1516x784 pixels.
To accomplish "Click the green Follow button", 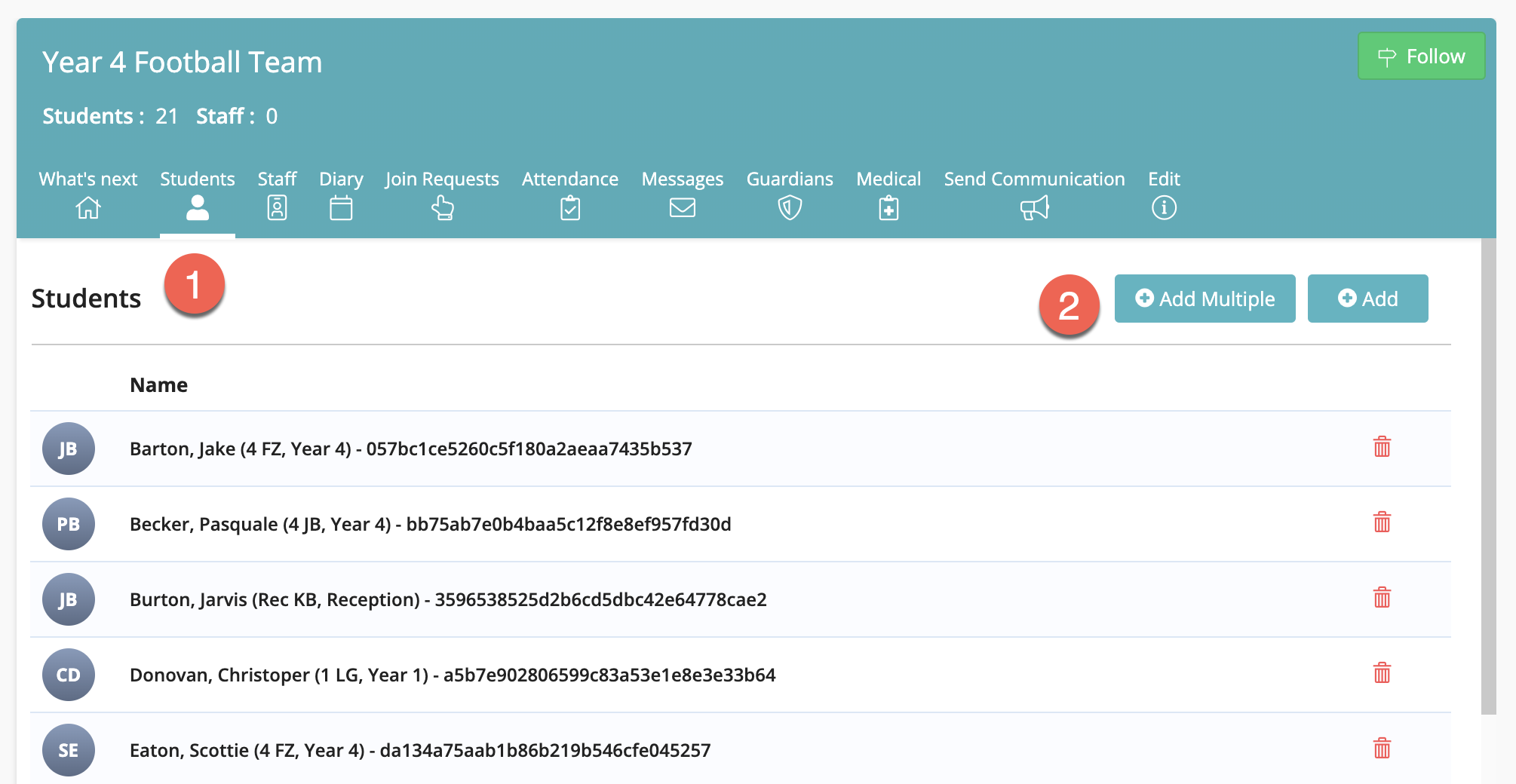I will pos(1421,56).
